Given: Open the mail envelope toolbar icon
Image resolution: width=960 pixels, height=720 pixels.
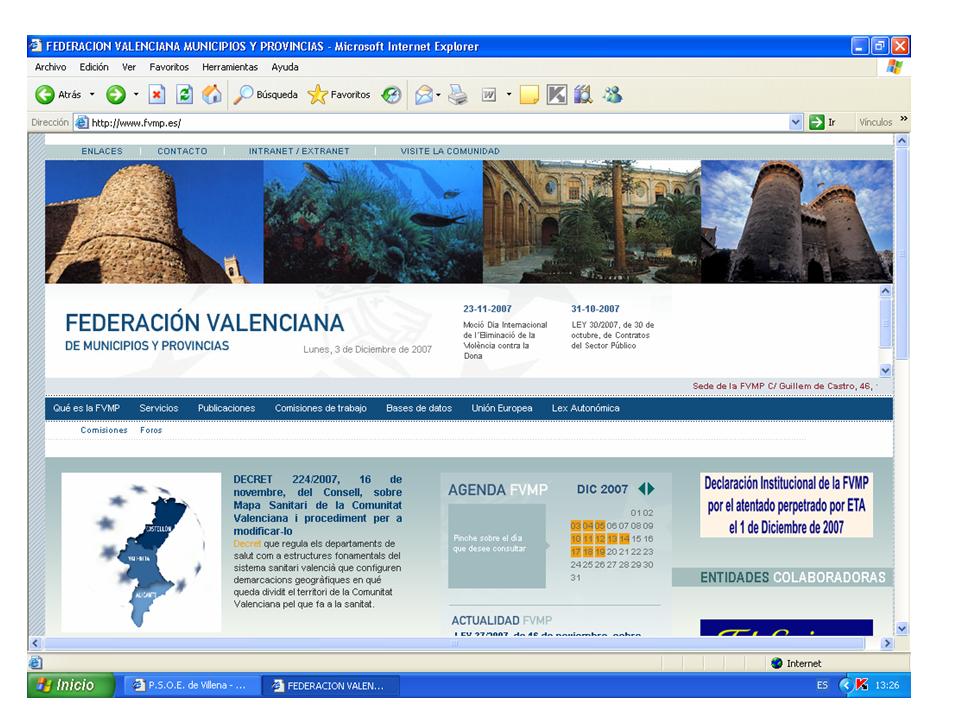Looking at the screenshot, I should pos(423,95).
